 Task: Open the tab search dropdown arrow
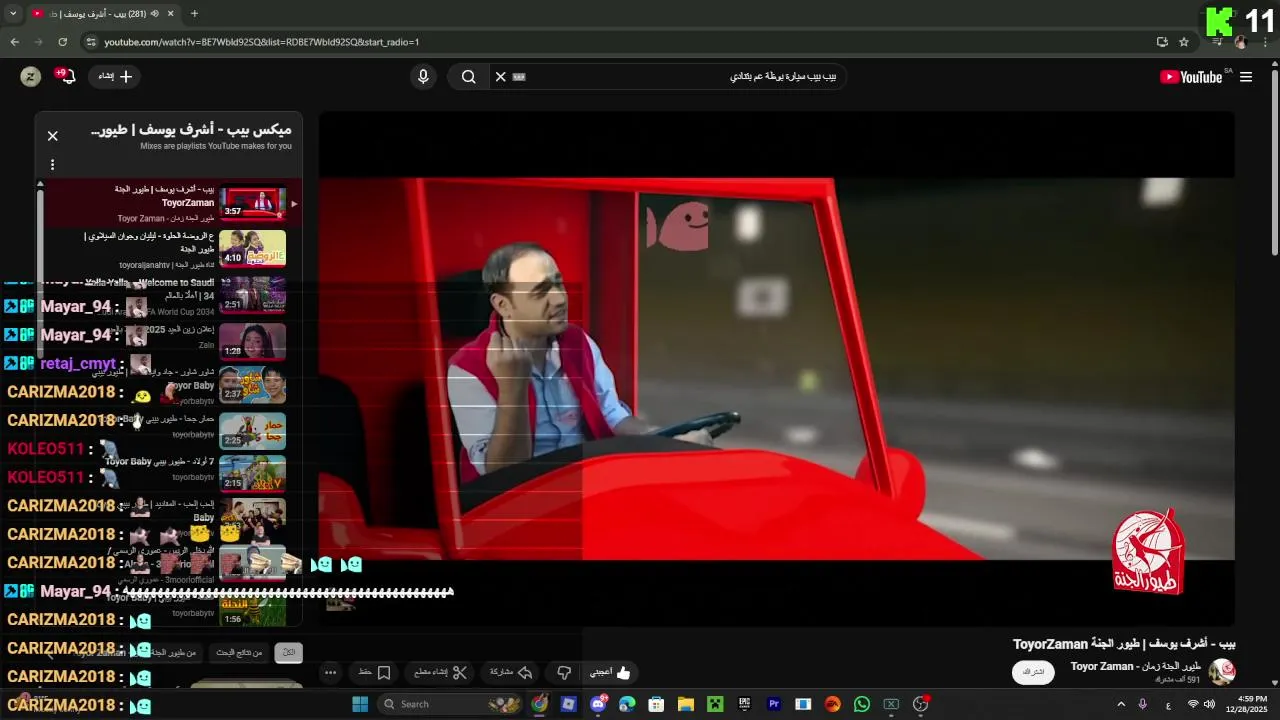13,14
